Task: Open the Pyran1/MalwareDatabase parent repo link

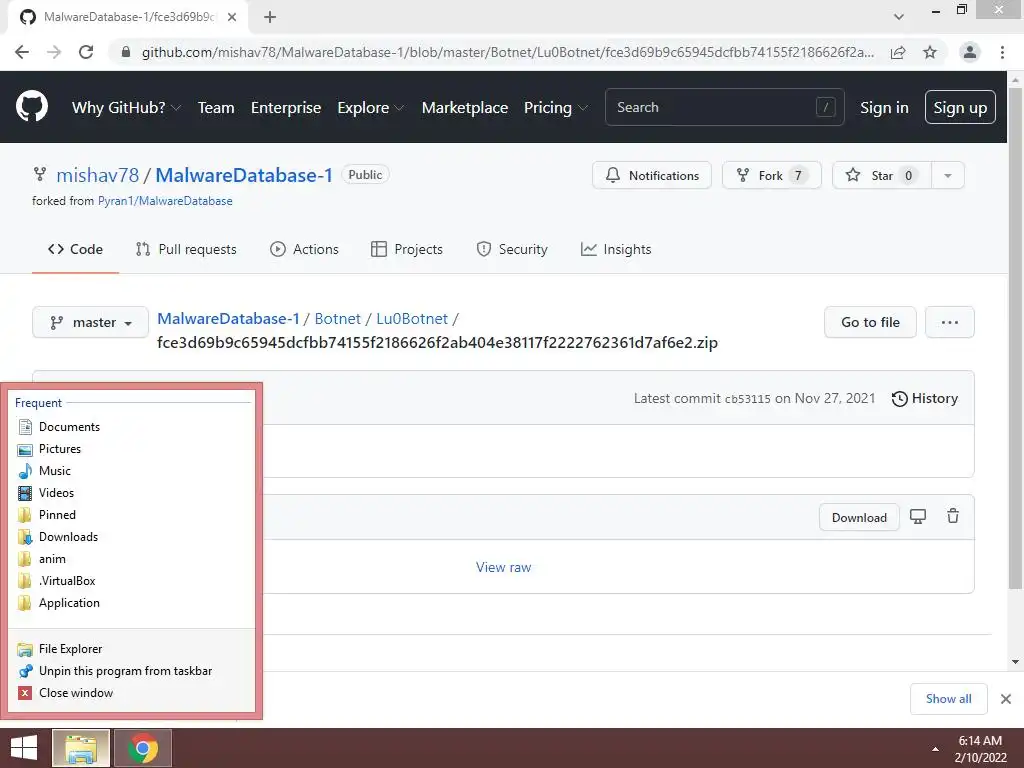Action: point(165,201)
